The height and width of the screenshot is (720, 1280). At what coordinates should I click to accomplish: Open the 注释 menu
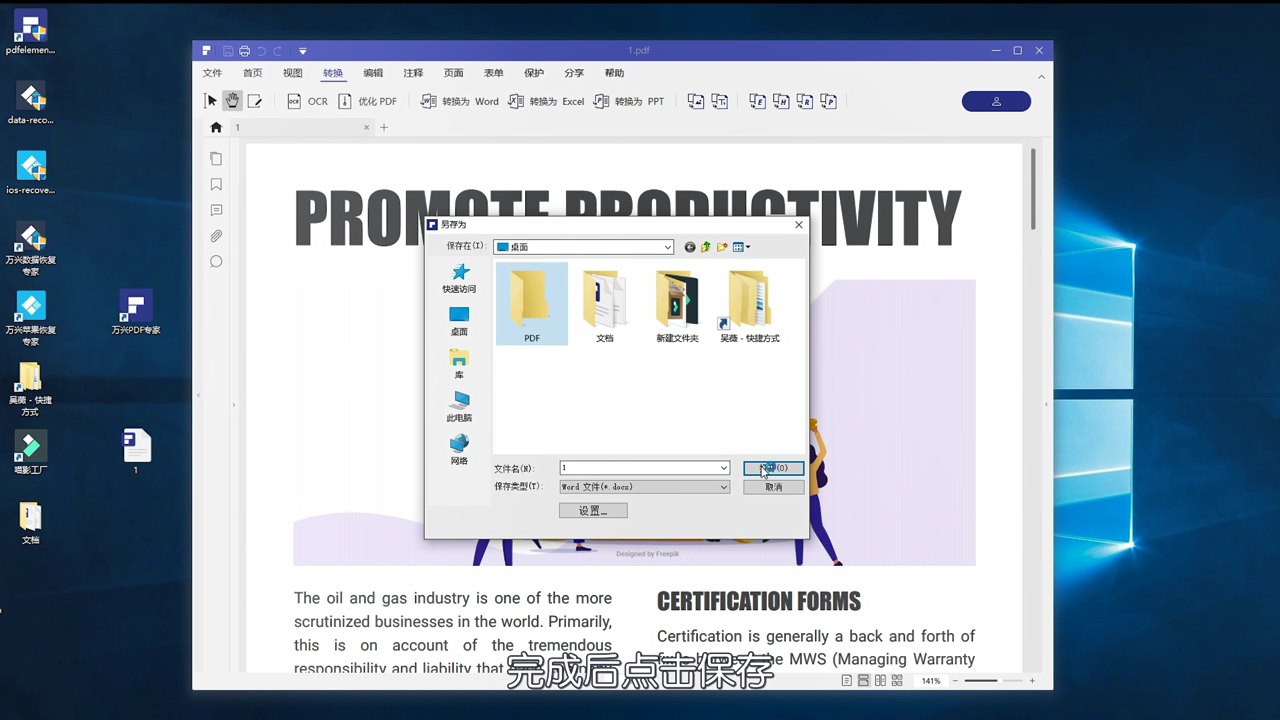click(x=413, y=72)
